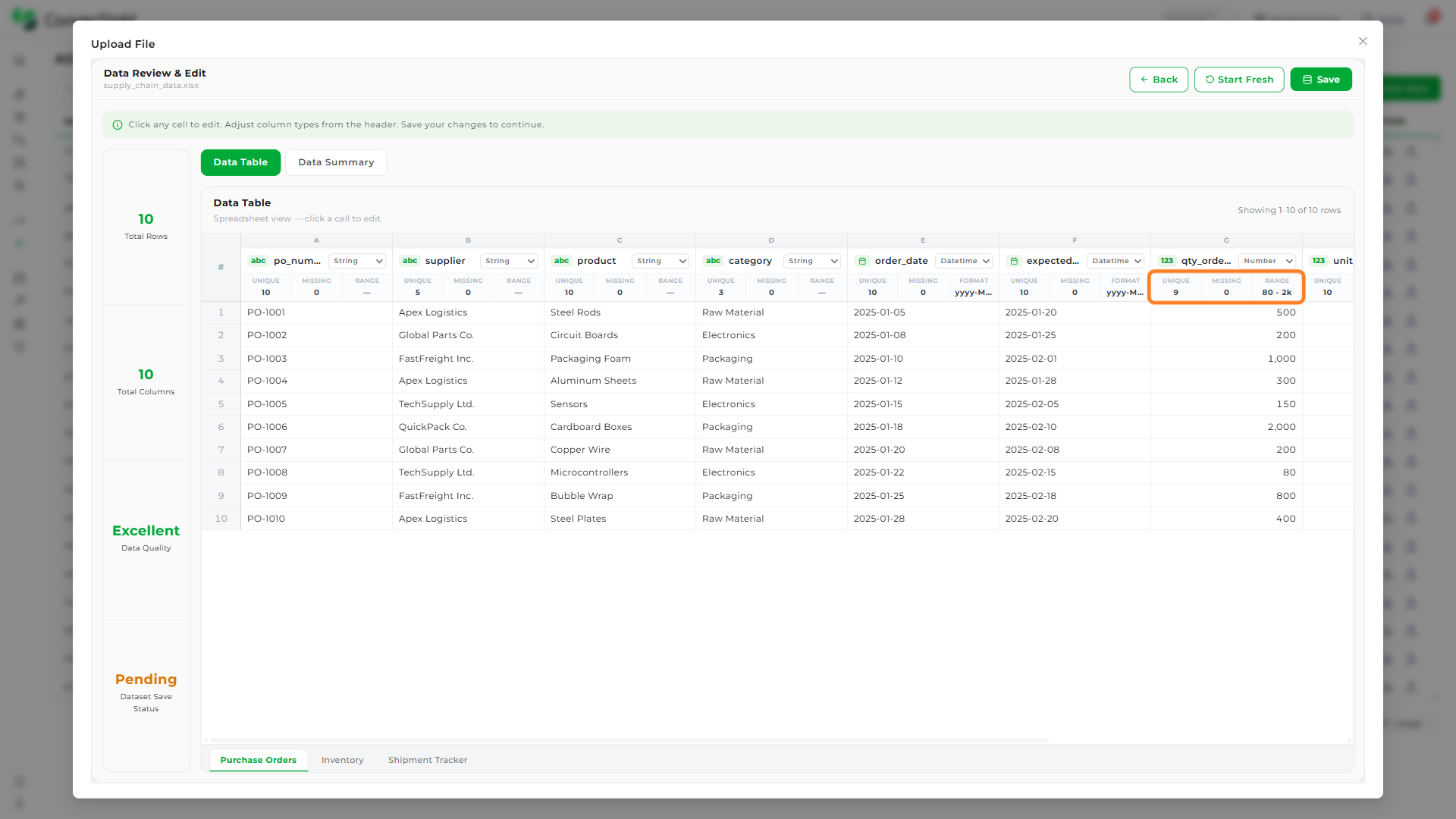Edit the Bubble Wrap cell
The image size is (1456, 819).
point(620,496)
